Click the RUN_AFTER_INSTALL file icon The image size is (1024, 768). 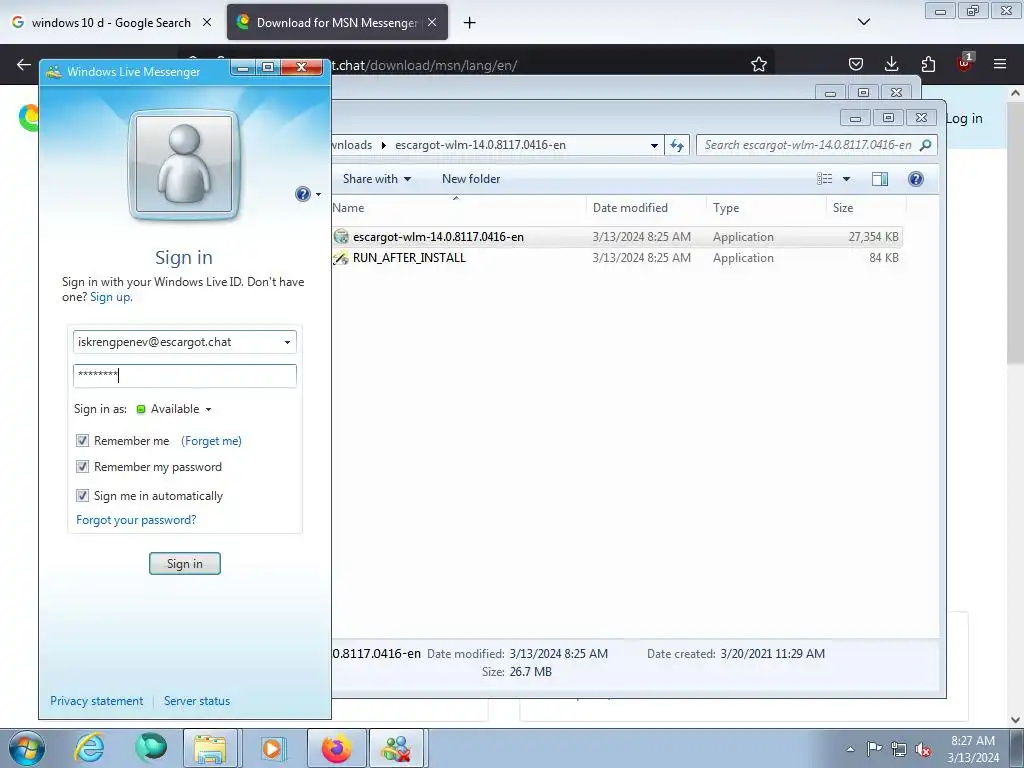click(341, 258)
